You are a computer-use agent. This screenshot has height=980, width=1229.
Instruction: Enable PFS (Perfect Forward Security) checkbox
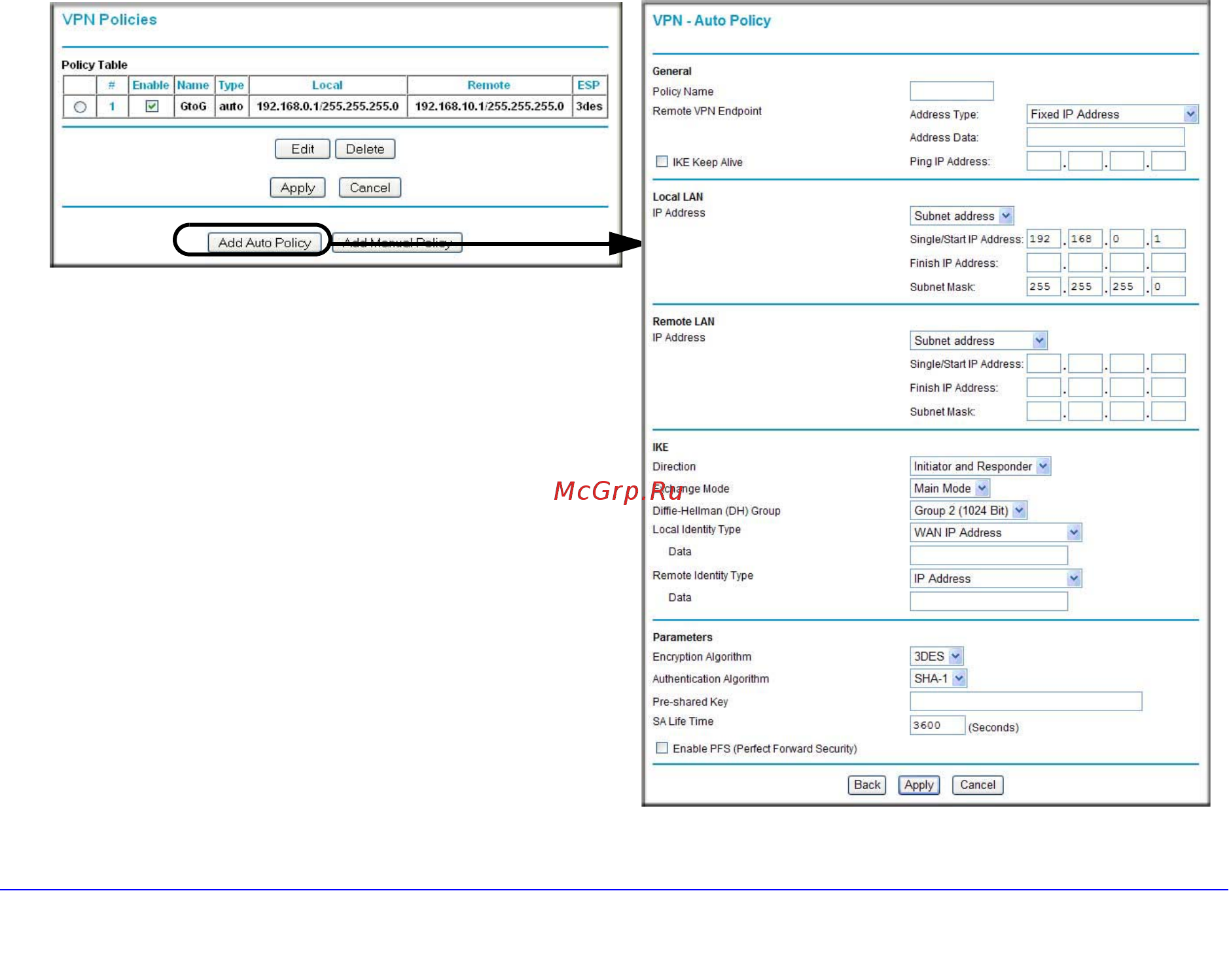(662, 748)
